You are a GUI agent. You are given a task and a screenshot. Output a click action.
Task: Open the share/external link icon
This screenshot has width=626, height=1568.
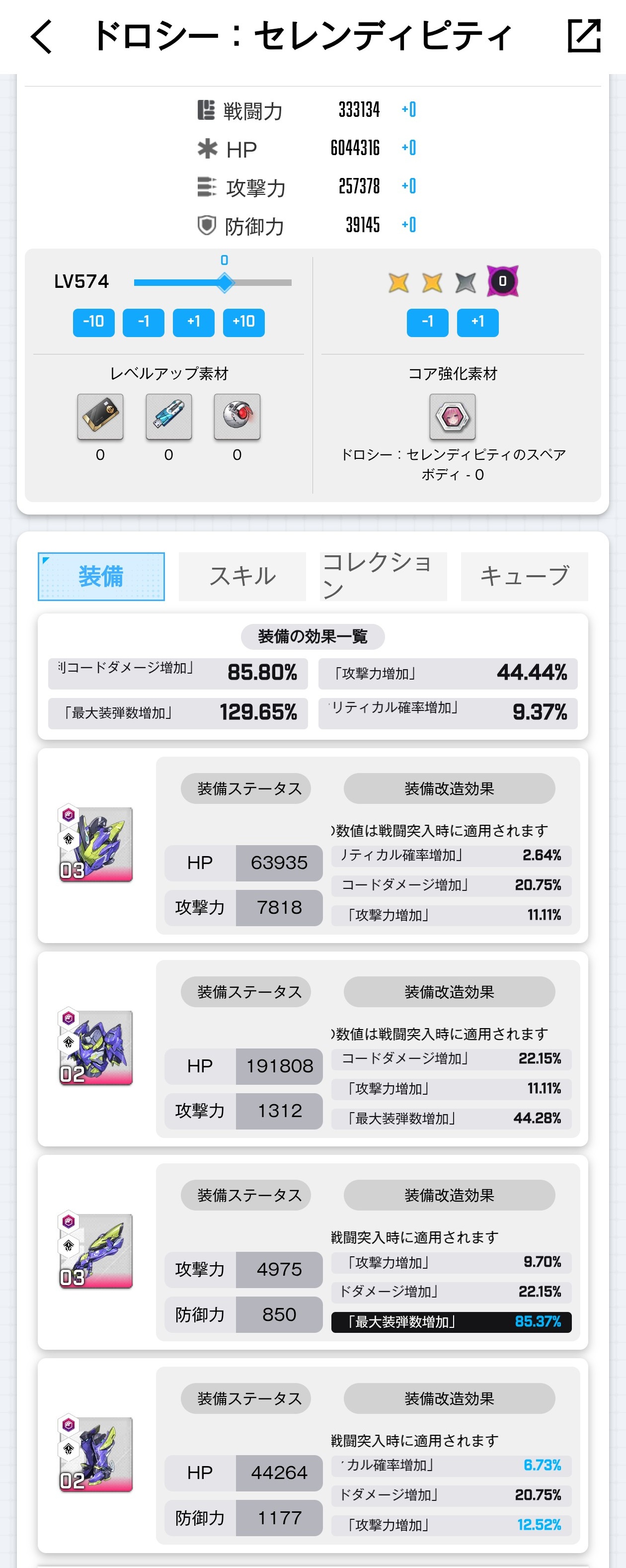[x=583, y=36]
